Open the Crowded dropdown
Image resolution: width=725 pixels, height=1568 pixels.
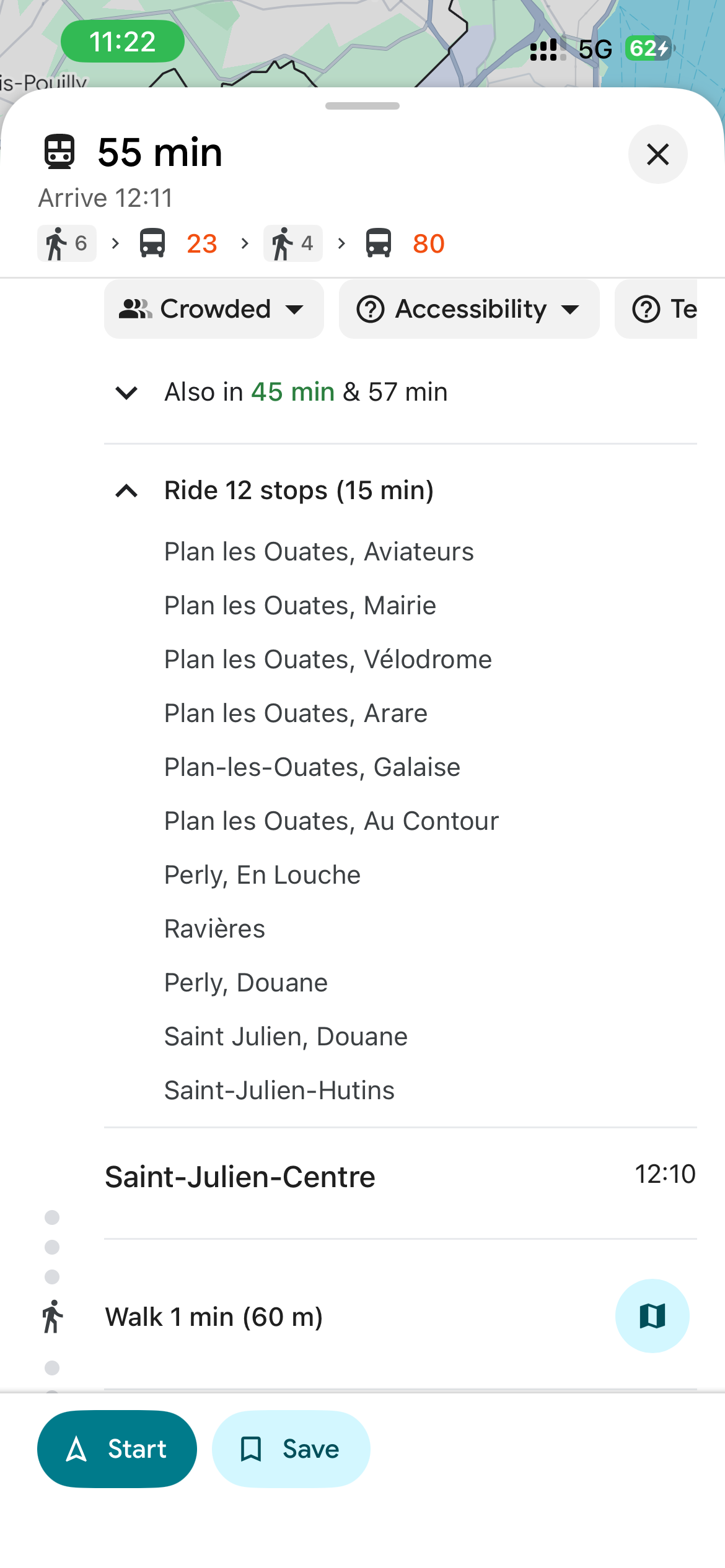coord(214,309)
